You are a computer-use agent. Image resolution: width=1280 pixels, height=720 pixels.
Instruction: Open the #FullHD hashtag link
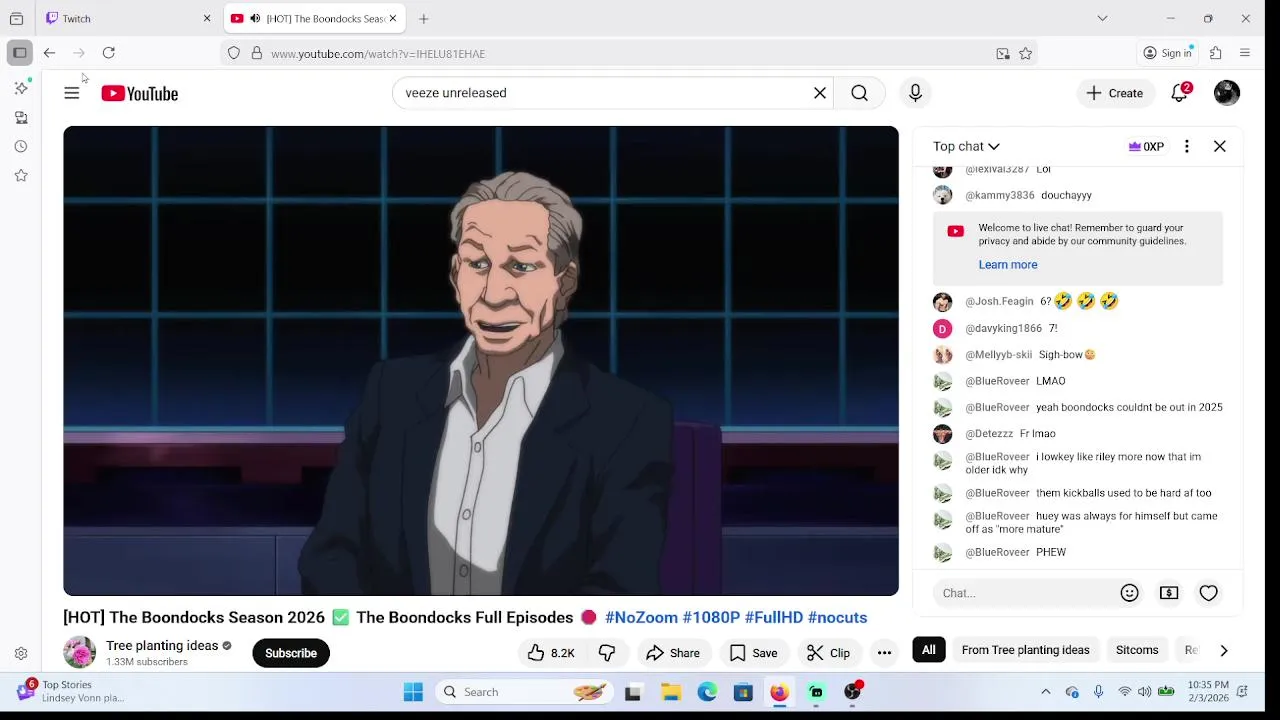tap(774, 618)
